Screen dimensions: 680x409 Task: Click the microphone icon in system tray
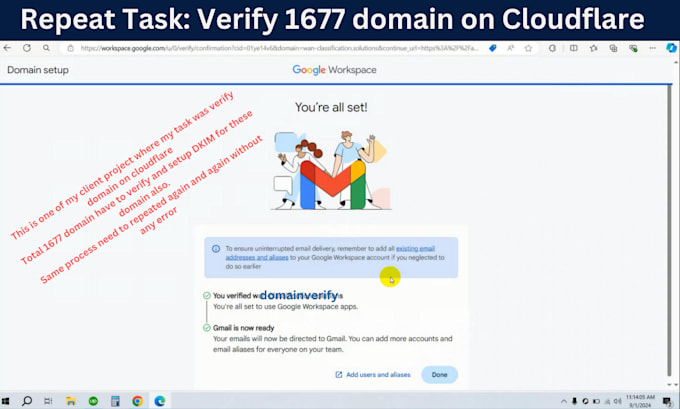pos(575,401)
